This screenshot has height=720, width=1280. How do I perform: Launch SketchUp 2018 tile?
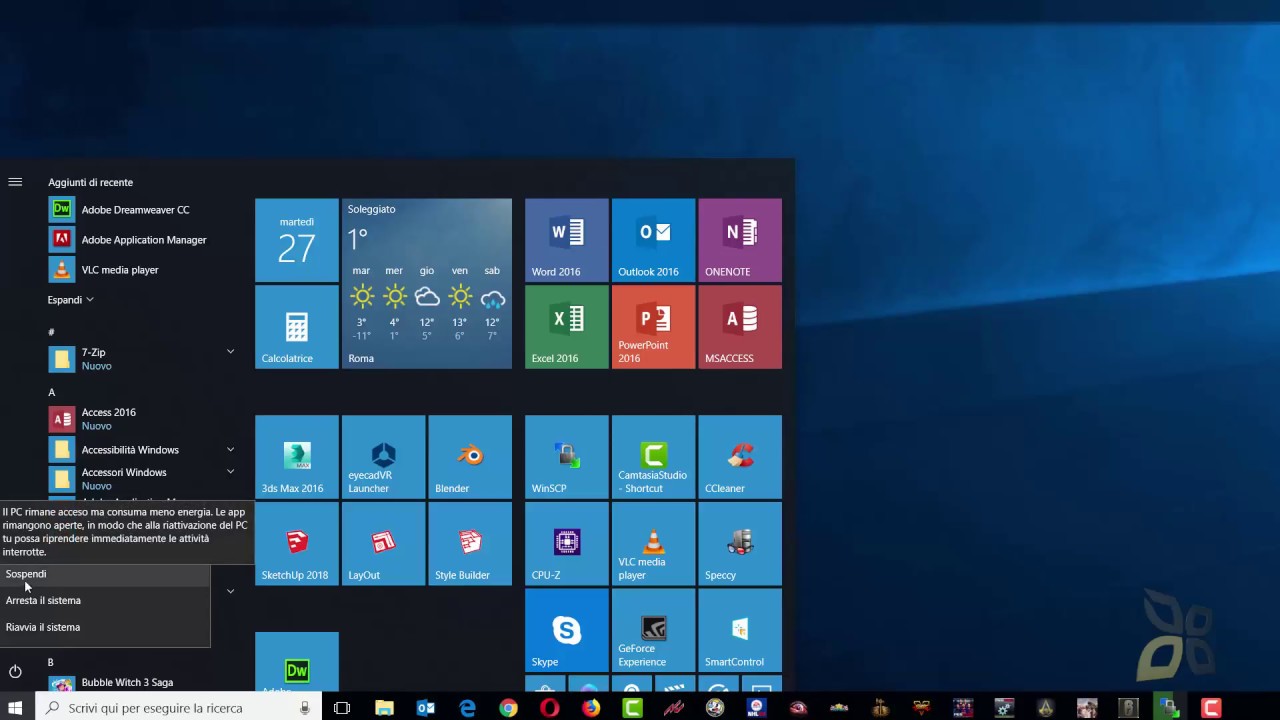point(297,544)
